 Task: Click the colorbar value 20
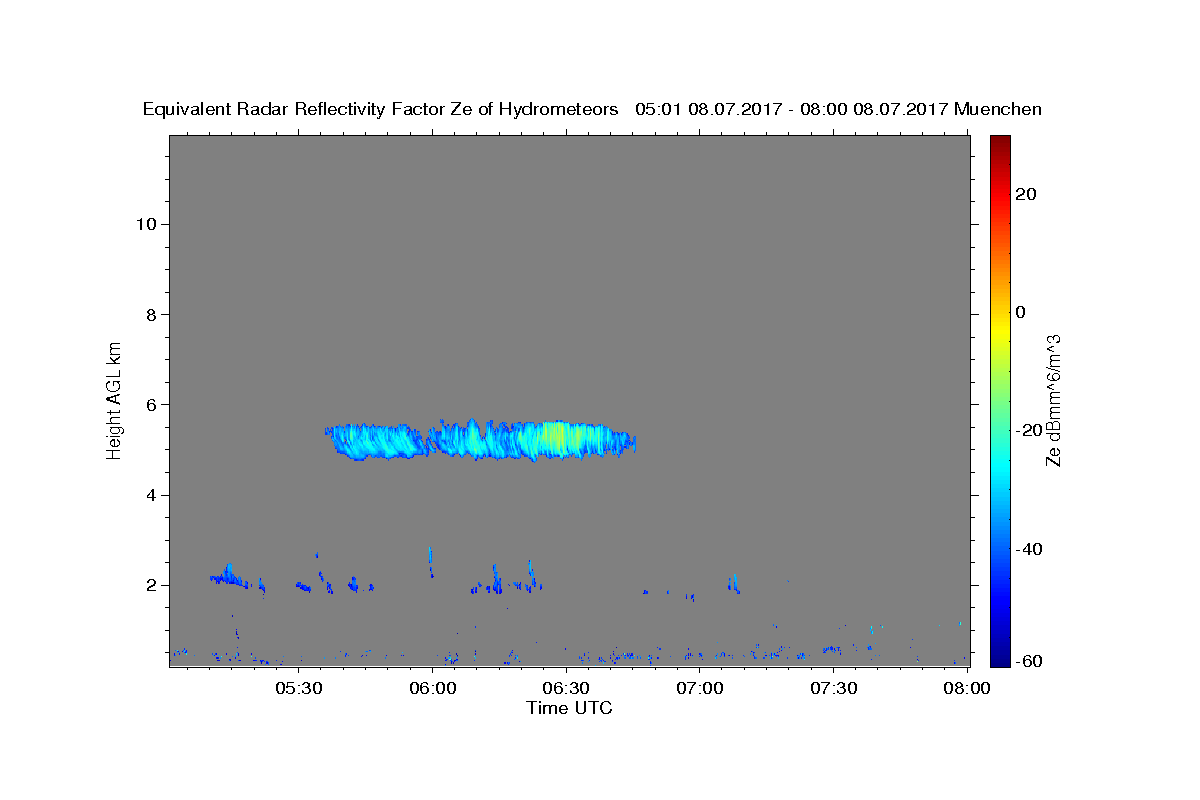(x=1026, y=194)
